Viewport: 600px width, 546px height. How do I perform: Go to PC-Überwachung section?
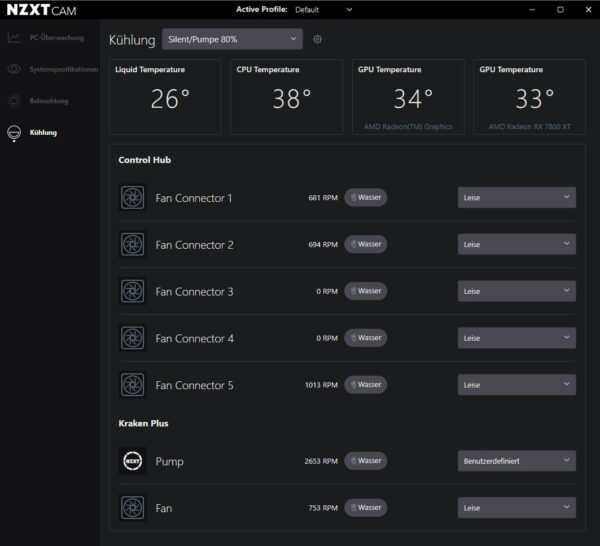click(57, 37)
